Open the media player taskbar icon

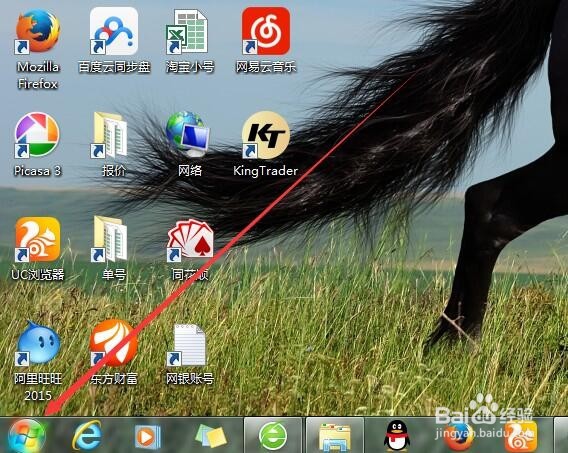coord(147,437)
